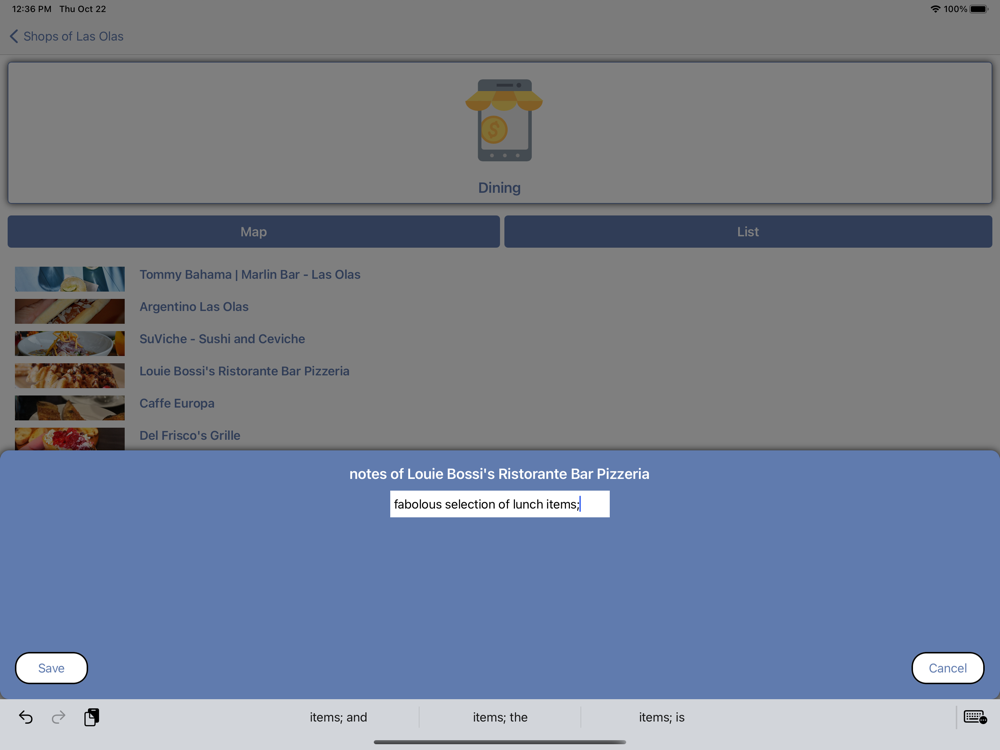Tap the Del Frisco's Grille thumbnail
This screenshot has height=750, width=1000.
click(70, 439)
